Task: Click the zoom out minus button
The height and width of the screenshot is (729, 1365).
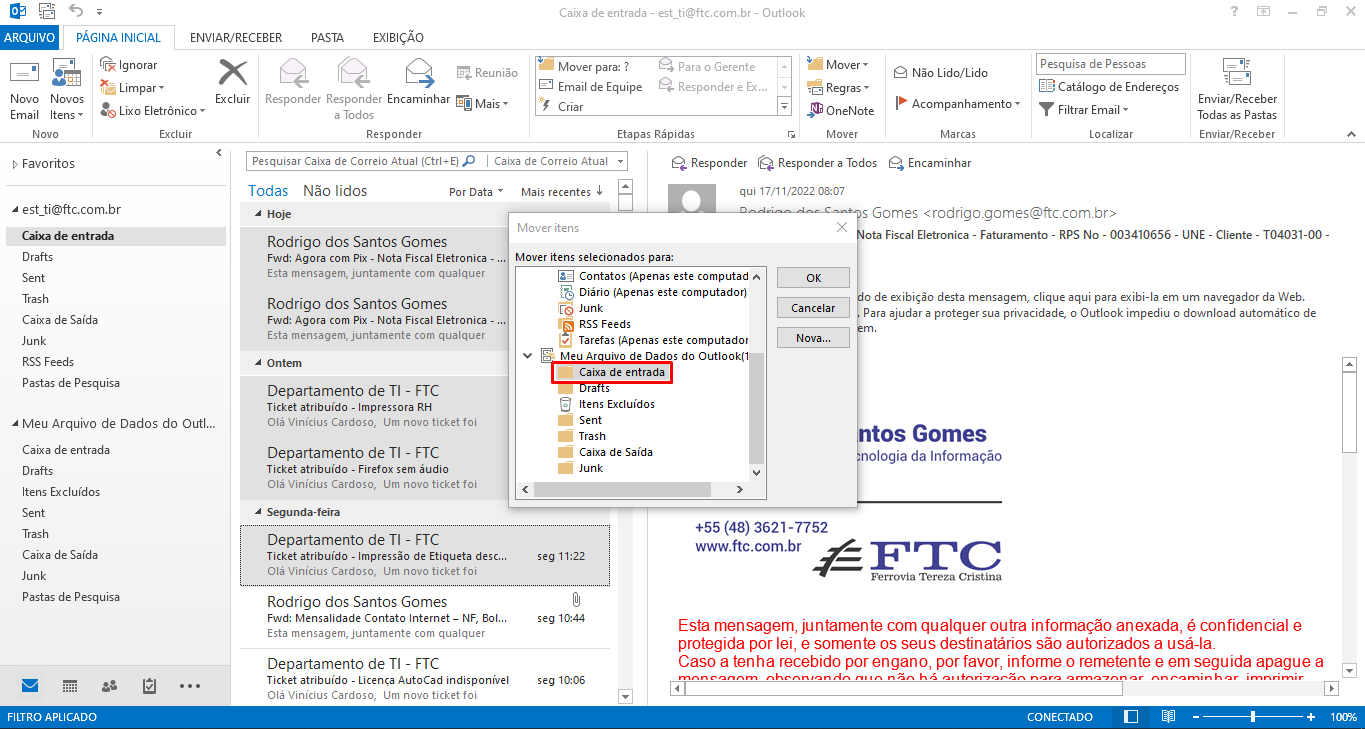Action: coord(1195,717)
